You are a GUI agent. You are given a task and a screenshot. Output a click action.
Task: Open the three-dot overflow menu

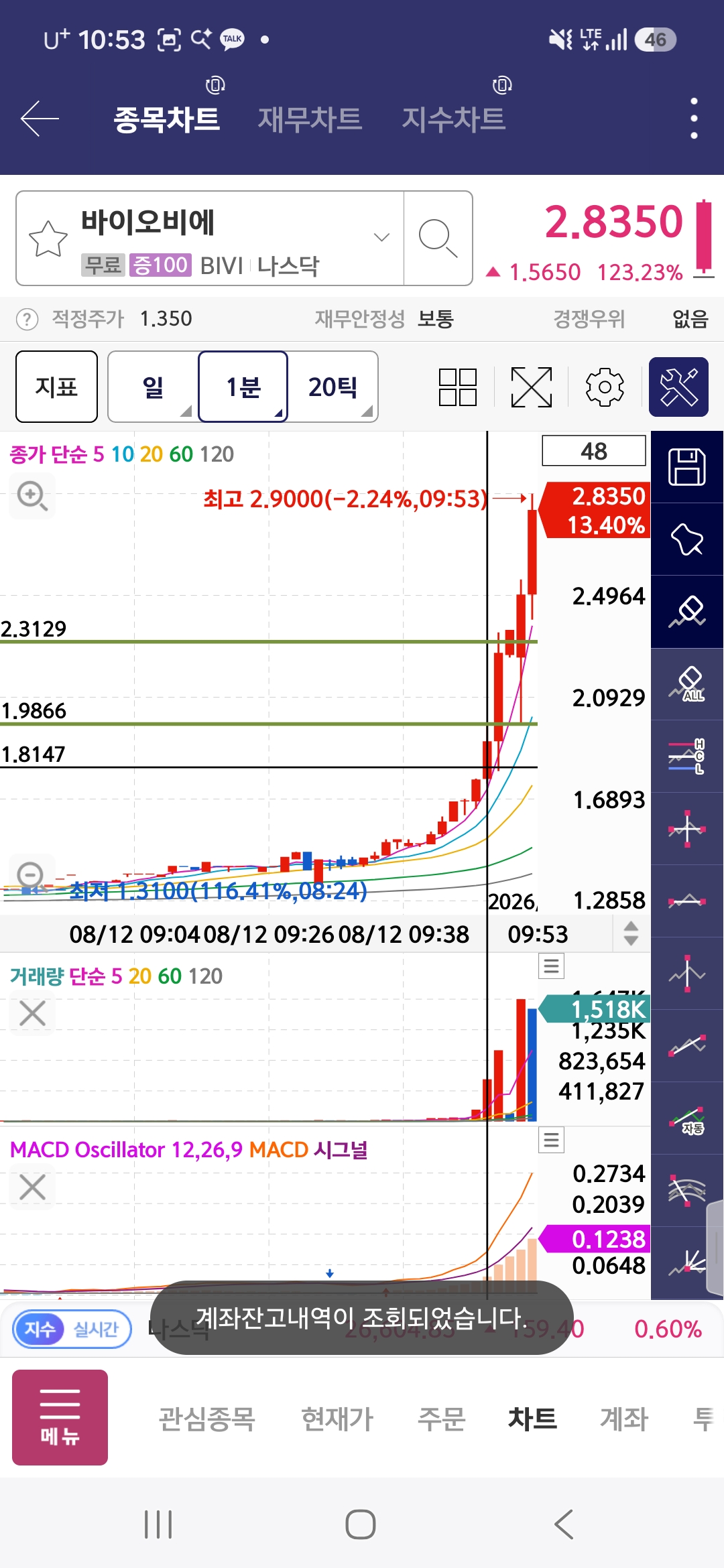pyautogui.click(x=694, y=119)
